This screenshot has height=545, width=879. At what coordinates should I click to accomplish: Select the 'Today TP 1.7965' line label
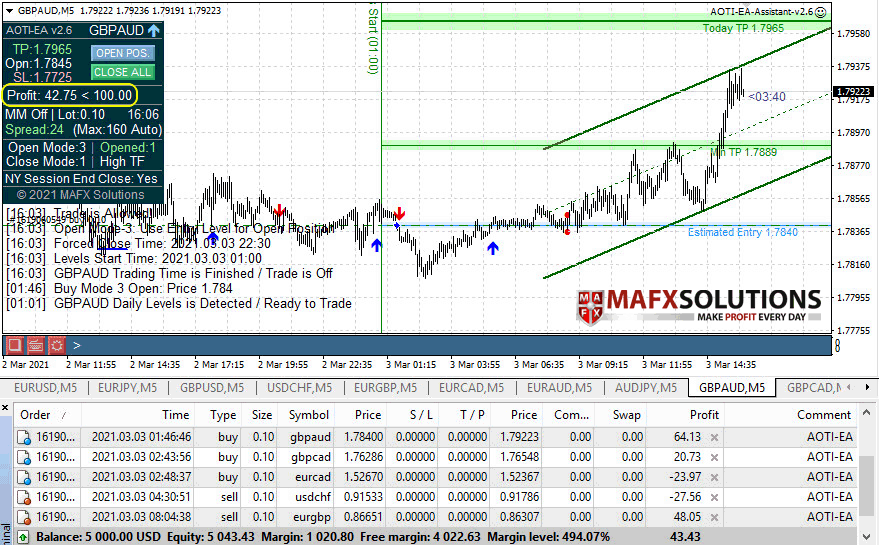click(x=743, y=28)
